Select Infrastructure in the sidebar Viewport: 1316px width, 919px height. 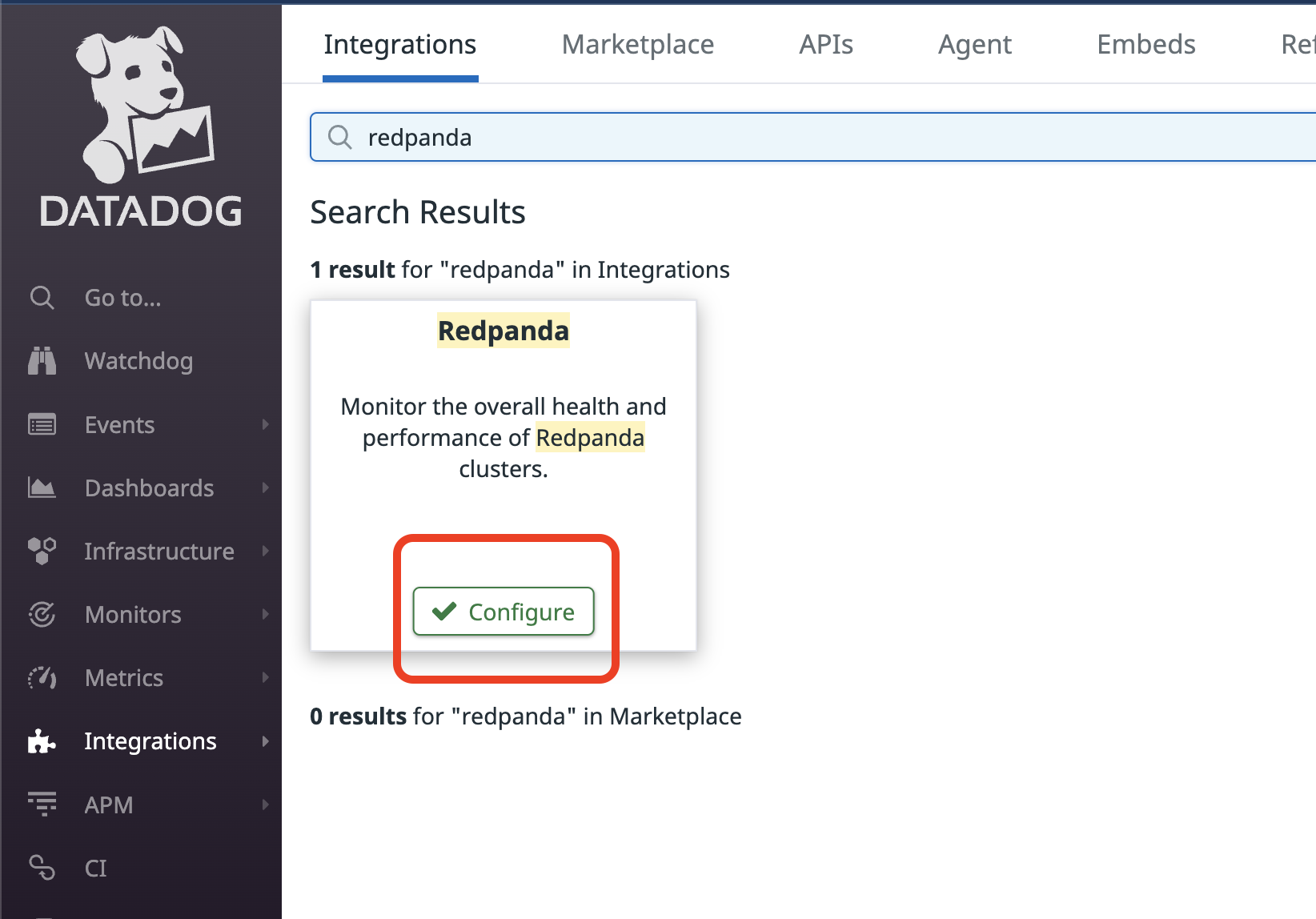(159, 551)
